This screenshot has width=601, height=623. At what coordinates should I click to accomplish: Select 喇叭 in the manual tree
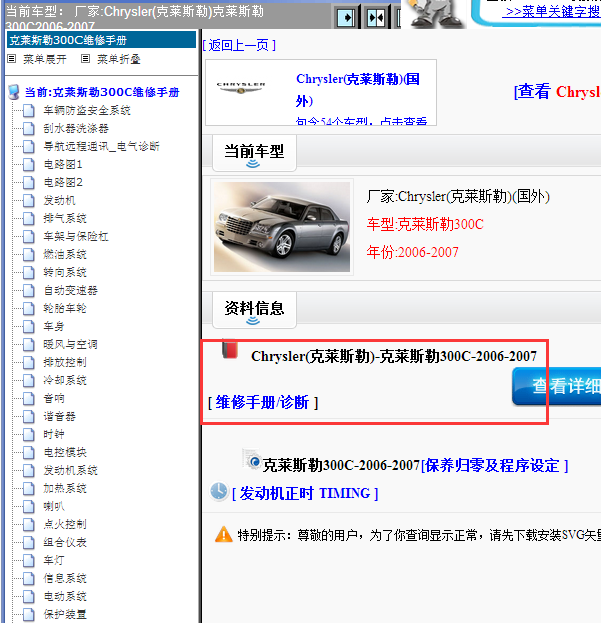[x=54, y=506]
